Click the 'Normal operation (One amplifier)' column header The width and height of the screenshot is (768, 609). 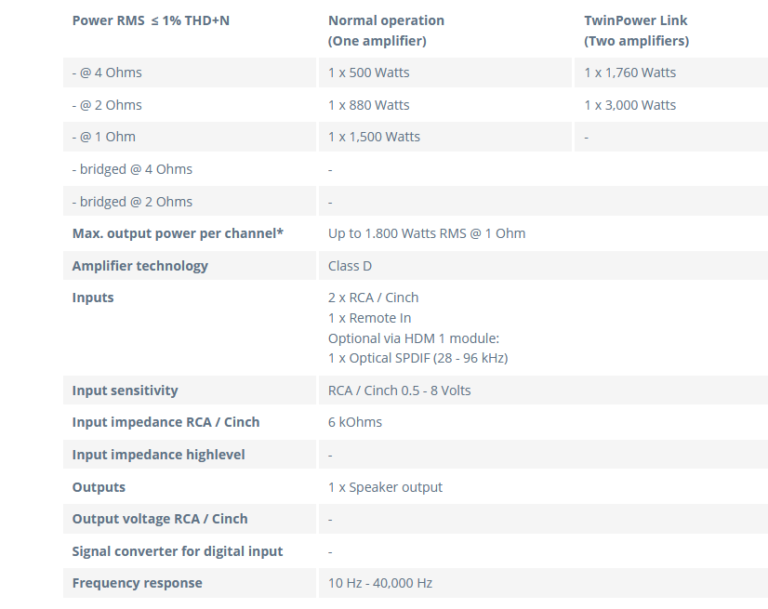tap(386, 30)
